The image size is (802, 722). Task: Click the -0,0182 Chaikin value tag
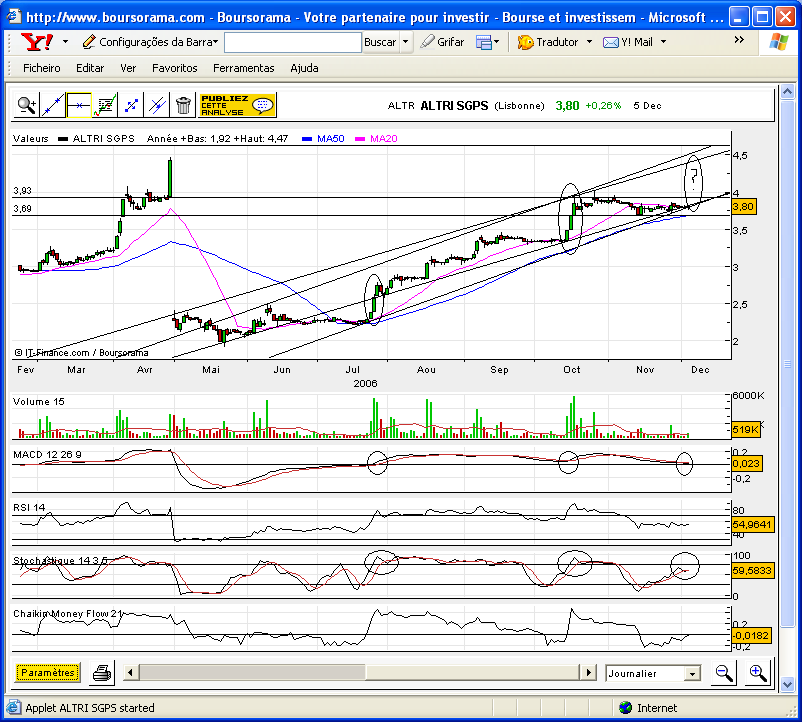click(x=751, y=636)
